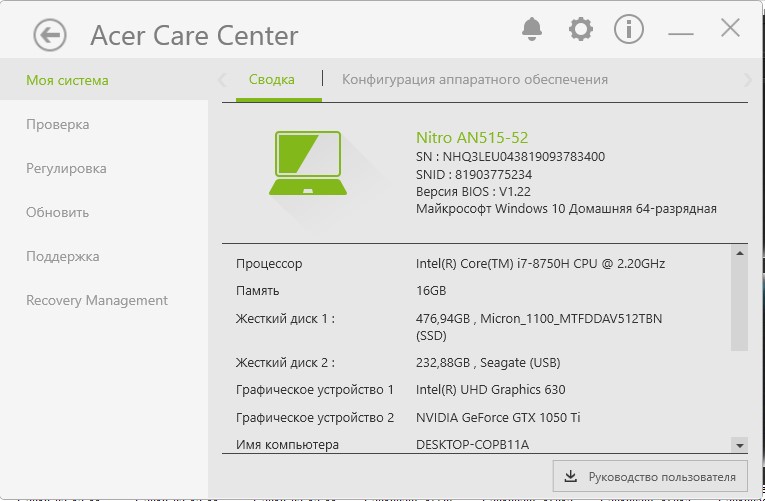The image size is (765, 501).
Task: Open the about info icon
Action: (628, 29)
